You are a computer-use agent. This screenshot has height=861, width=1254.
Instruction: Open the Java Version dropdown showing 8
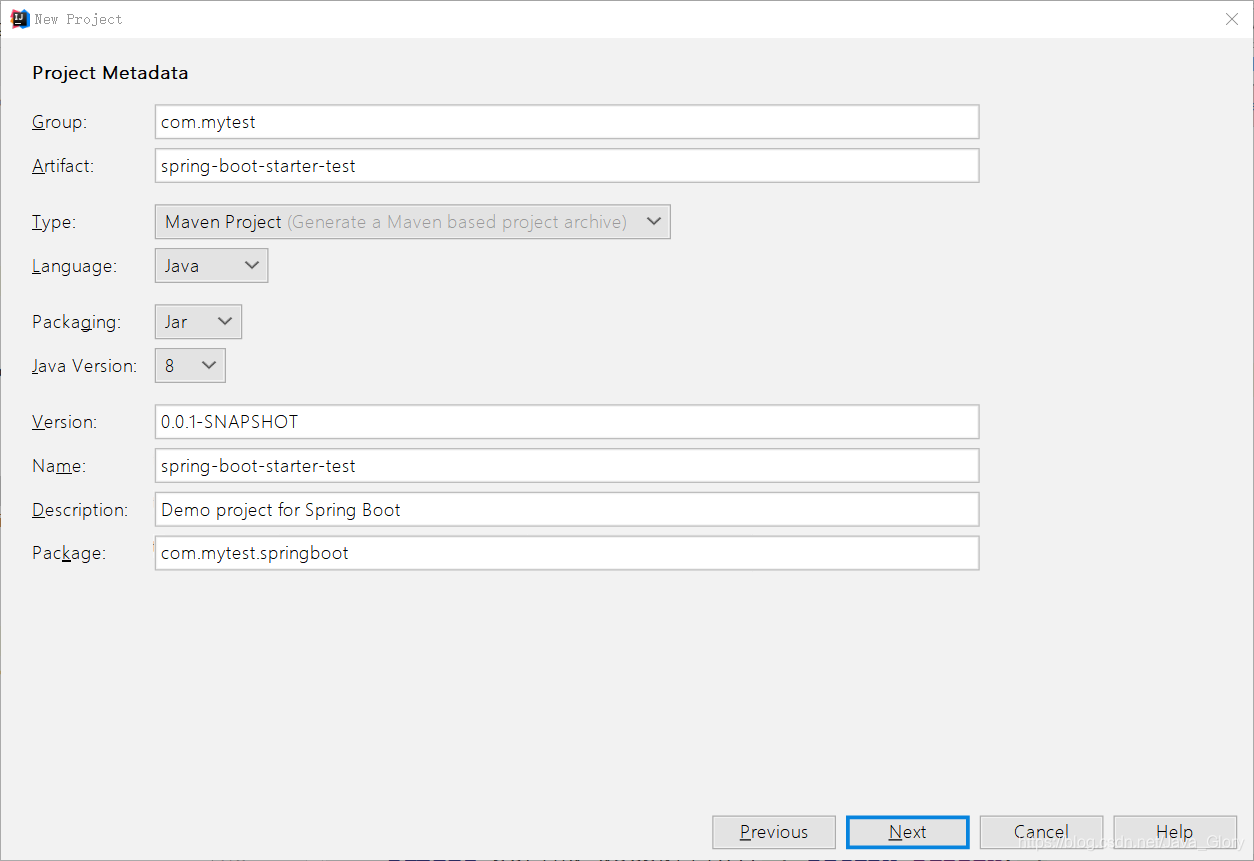[x=190, y=366]
